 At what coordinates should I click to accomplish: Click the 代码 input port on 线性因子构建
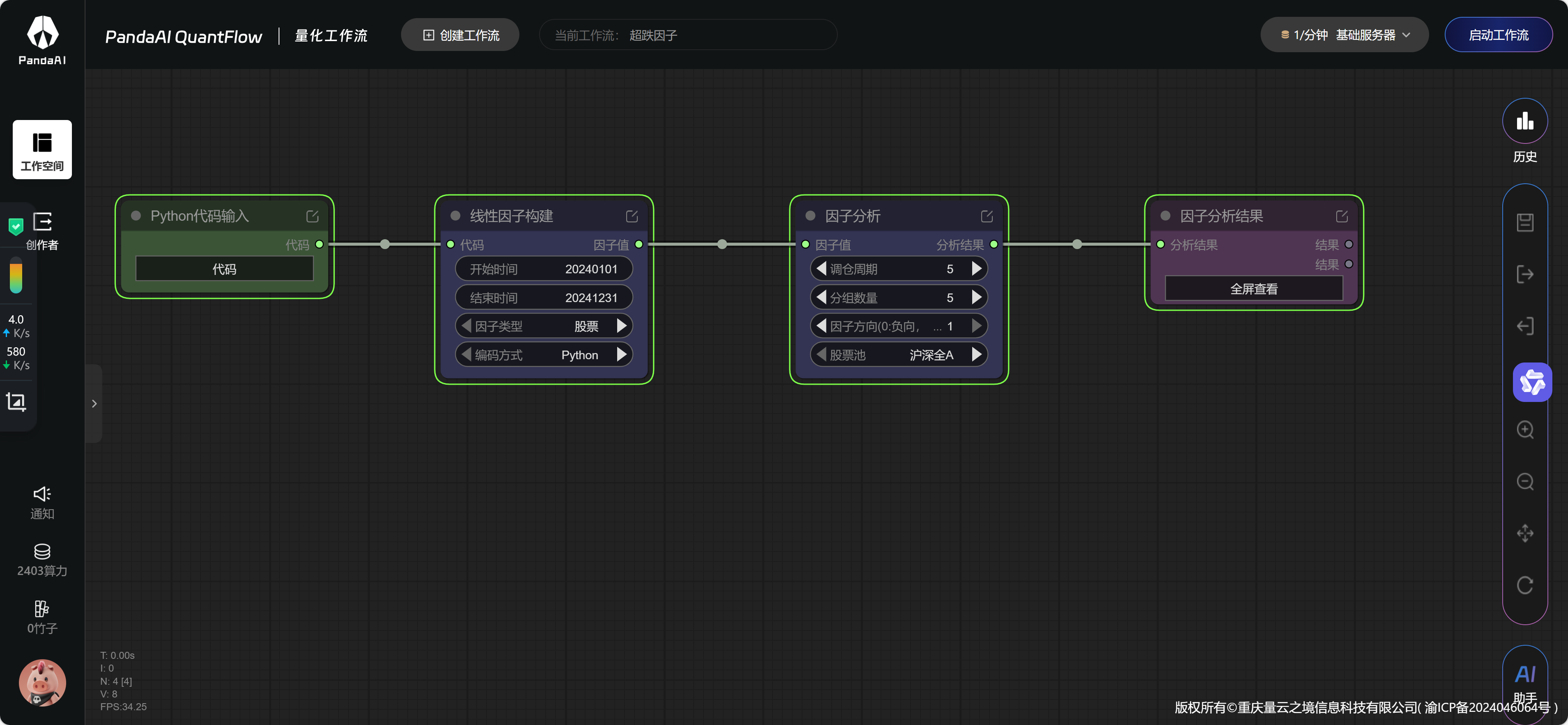[x=450, y=244]
